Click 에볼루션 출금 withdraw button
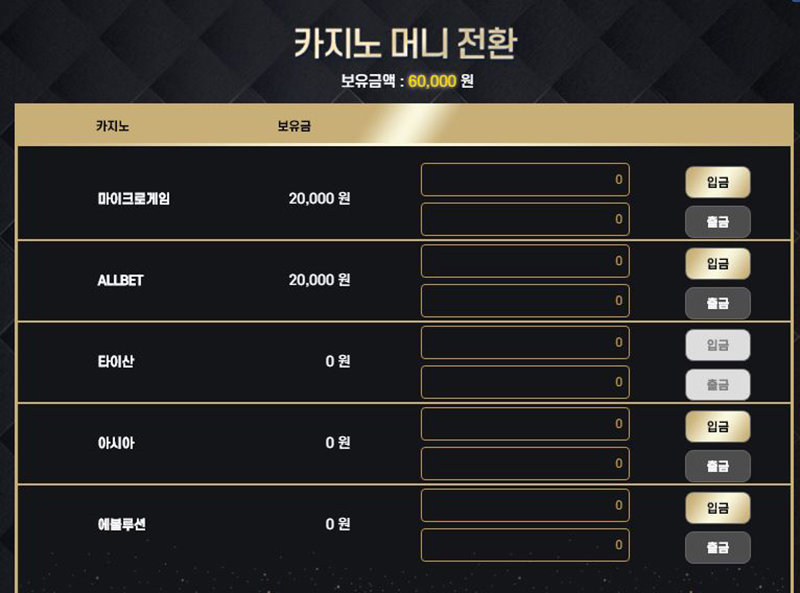 click(717, 547)
